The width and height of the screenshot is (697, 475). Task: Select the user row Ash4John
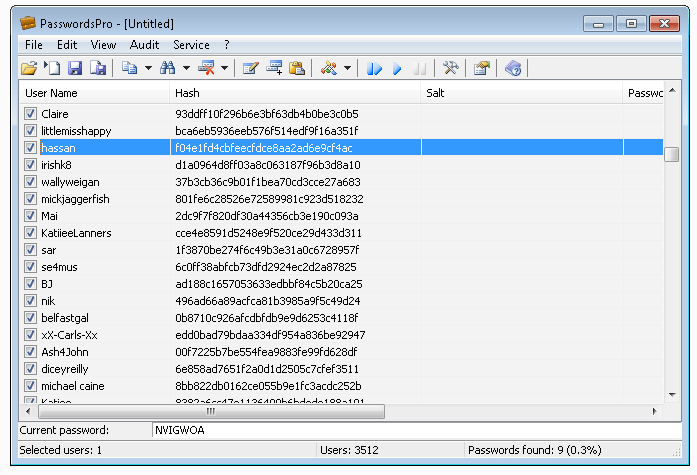341,352
